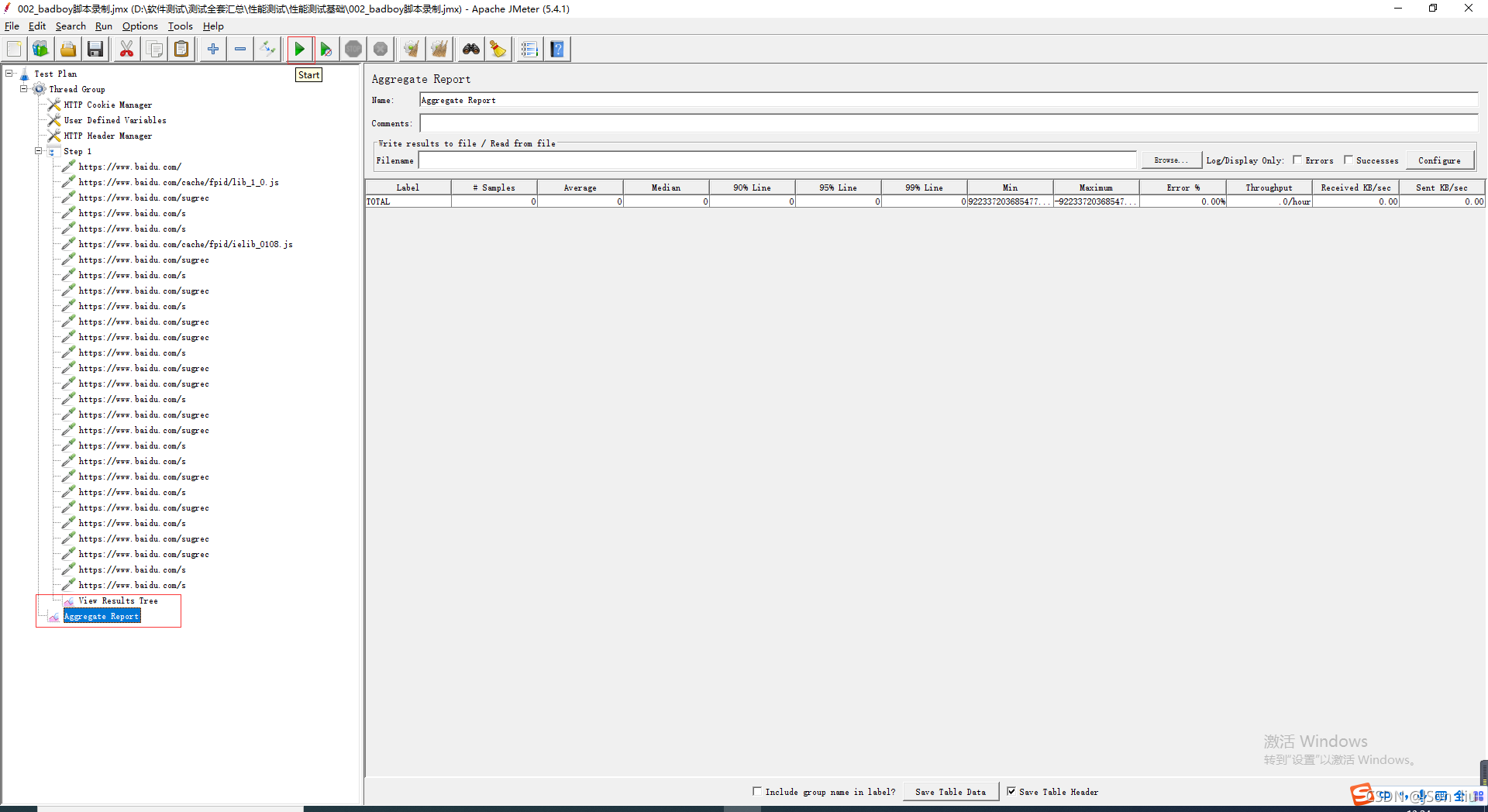Screen dimensions: 1488x812
Task: Select the Thread Group tree node
Action: pos(77,89)
